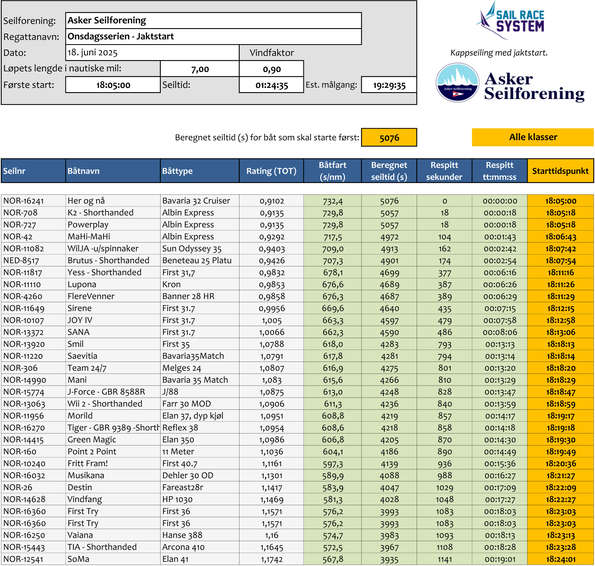The image size is (595, 566).
Task: Click boat name Point 2 Point
Action: (92, 451)
